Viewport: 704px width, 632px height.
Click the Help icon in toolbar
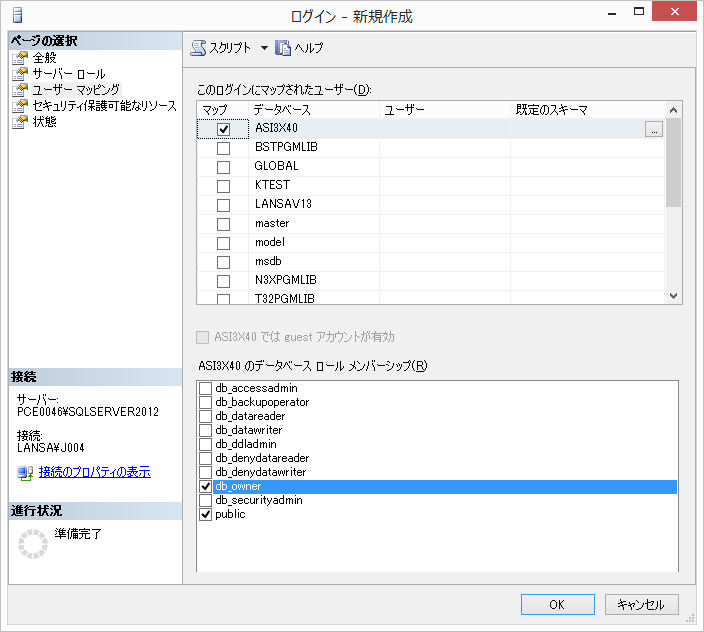pyautogui.click(x=283, y=48)
